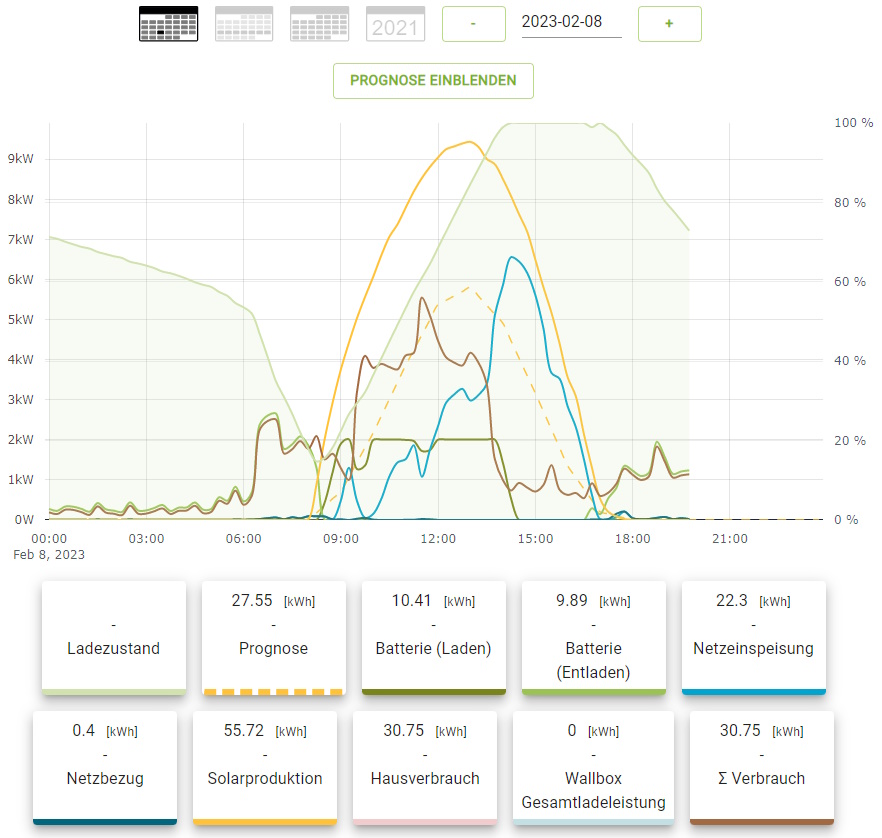Toggle the Prognose series card
Image resolution: width=882 pixels, height=838 pixels.
point(273,638)
